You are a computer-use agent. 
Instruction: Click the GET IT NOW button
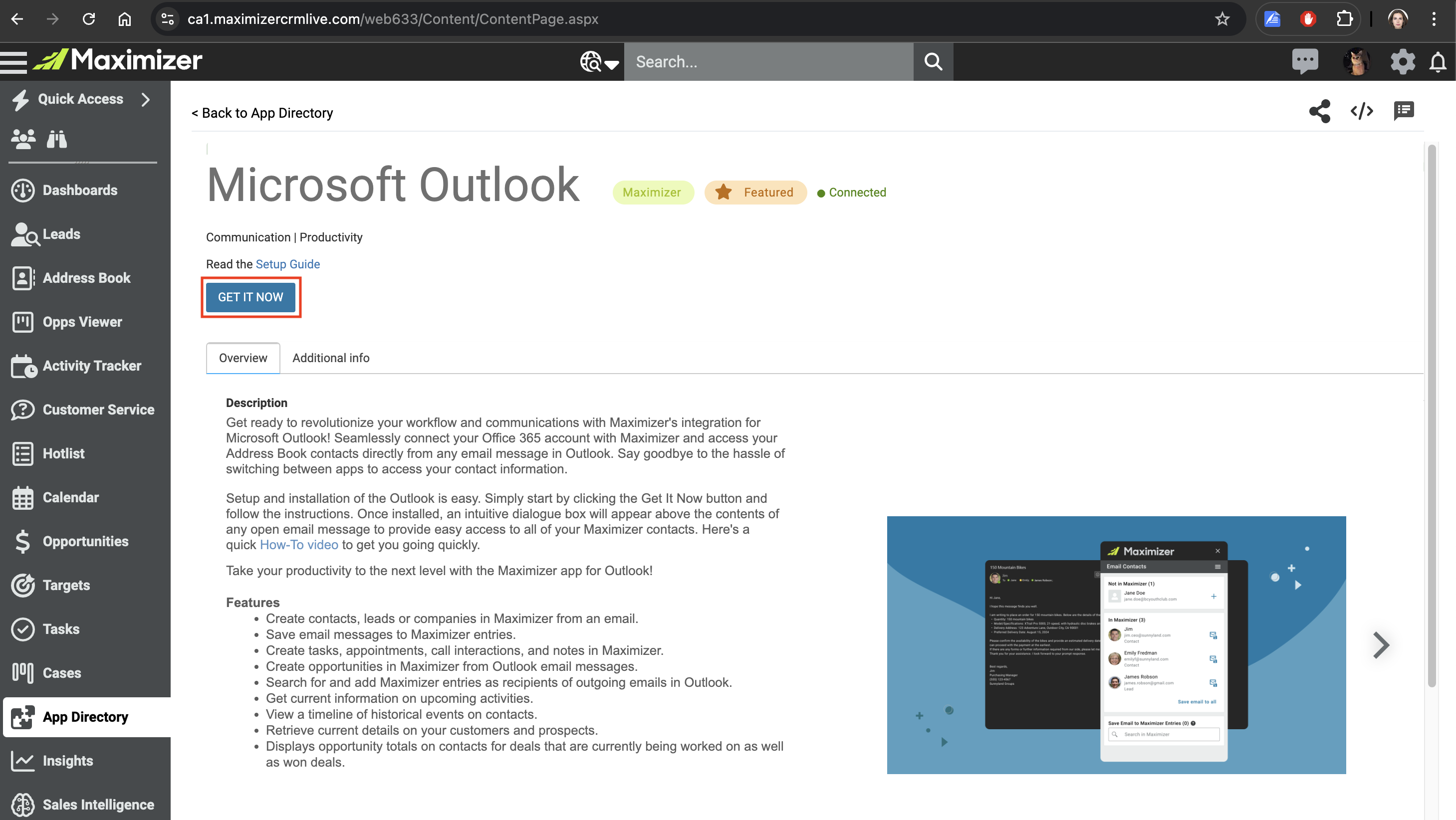250,297
